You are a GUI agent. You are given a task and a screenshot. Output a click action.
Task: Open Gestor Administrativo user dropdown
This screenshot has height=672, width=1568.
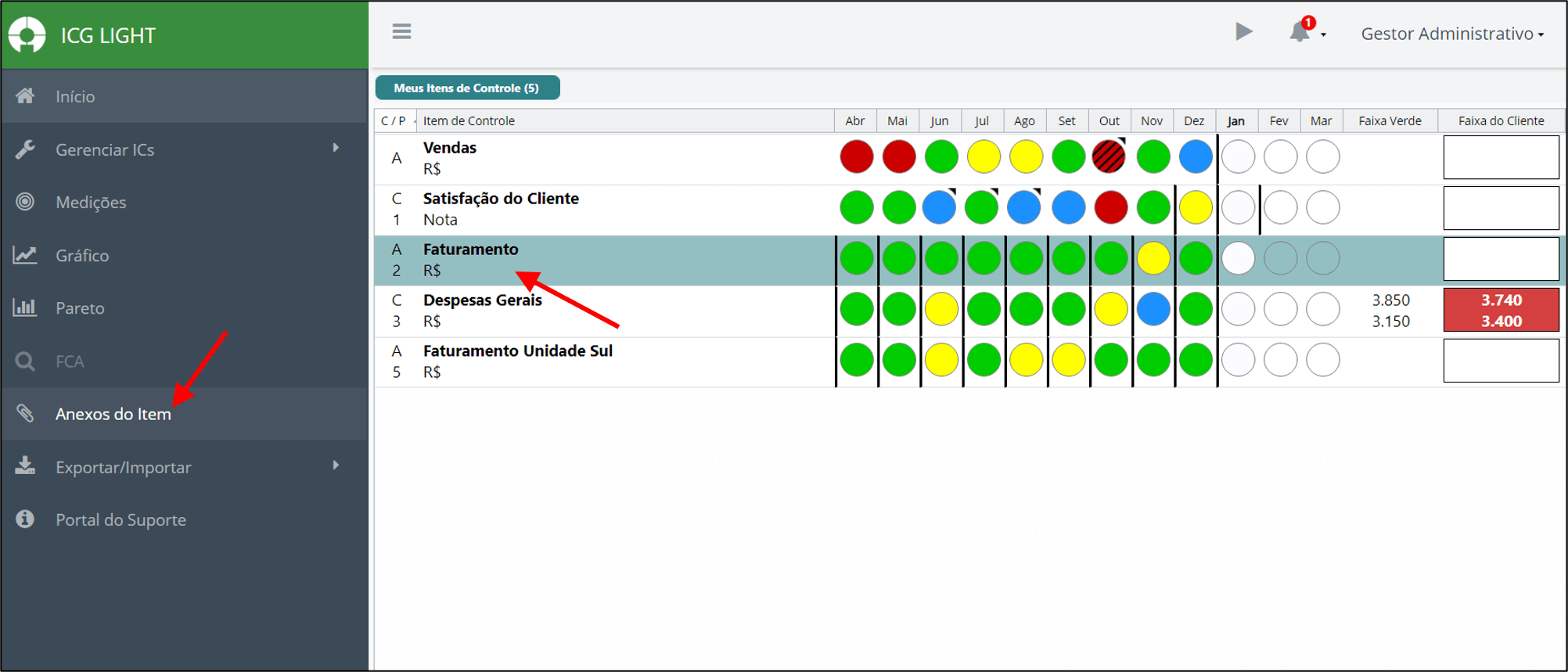point(1452,34)
